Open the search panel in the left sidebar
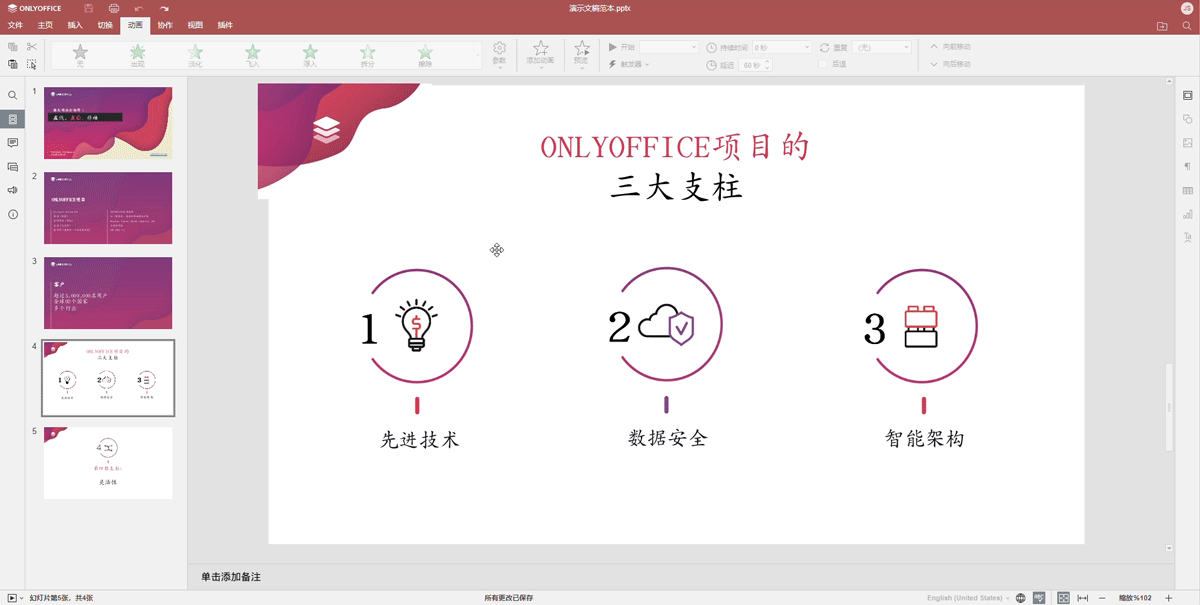Image resolution: width=1200 pixels, height=605 pixels. click(x=13, y=95)
